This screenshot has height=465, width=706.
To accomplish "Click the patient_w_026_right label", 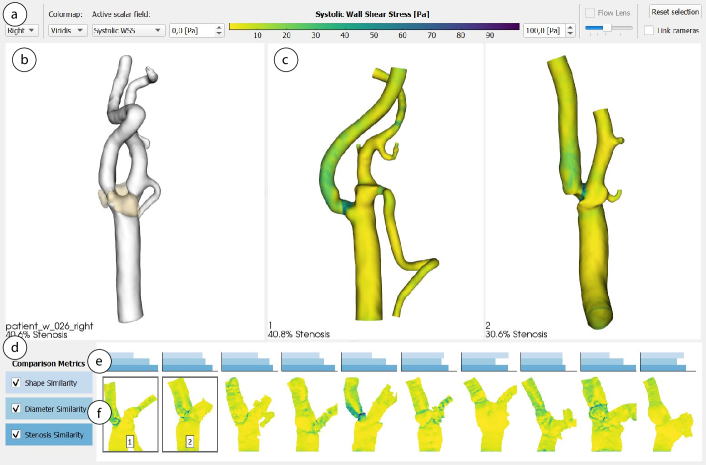I will click(50, 326).
